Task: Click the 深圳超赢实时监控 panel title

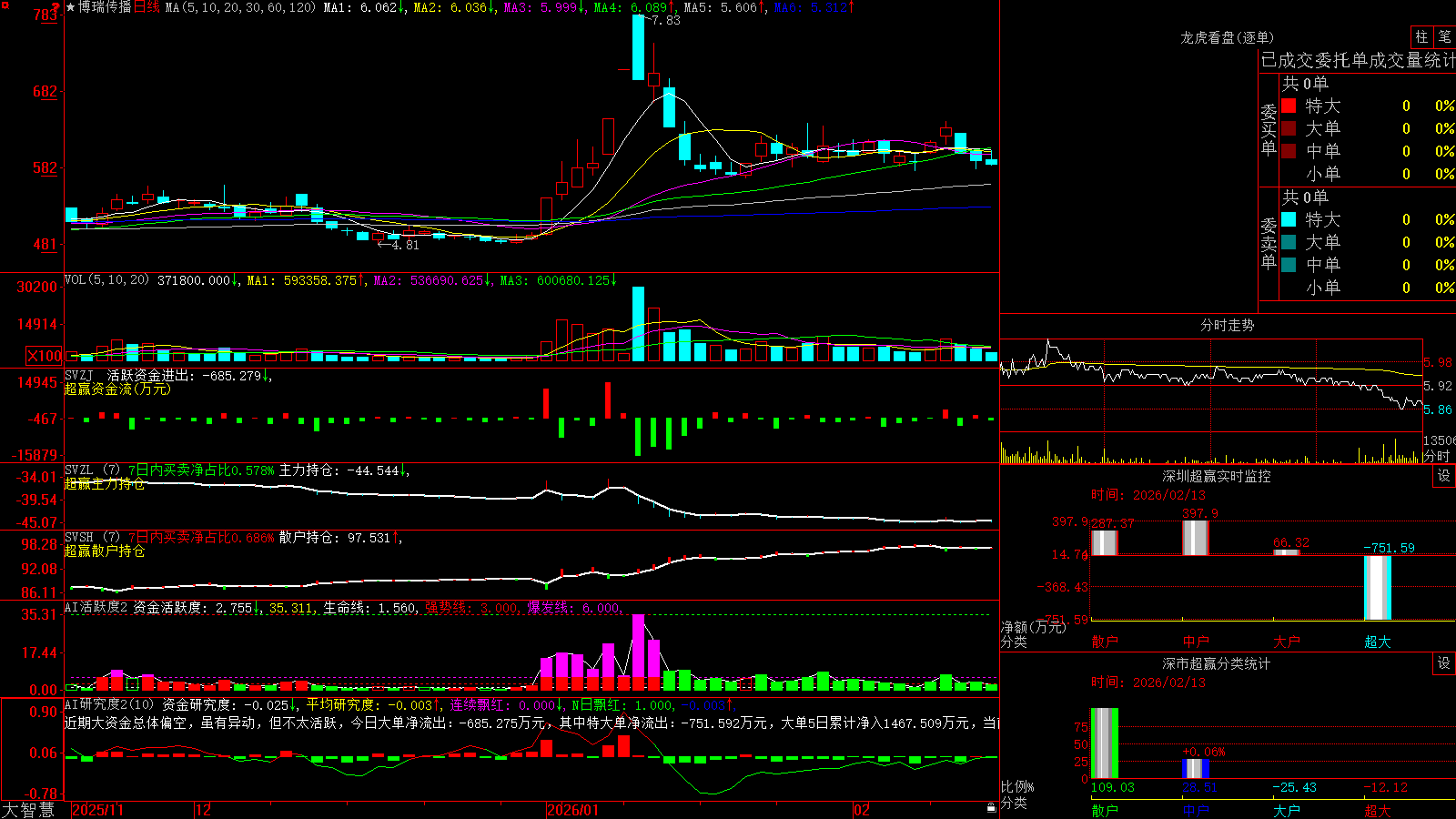Action: click(1217, 476)
